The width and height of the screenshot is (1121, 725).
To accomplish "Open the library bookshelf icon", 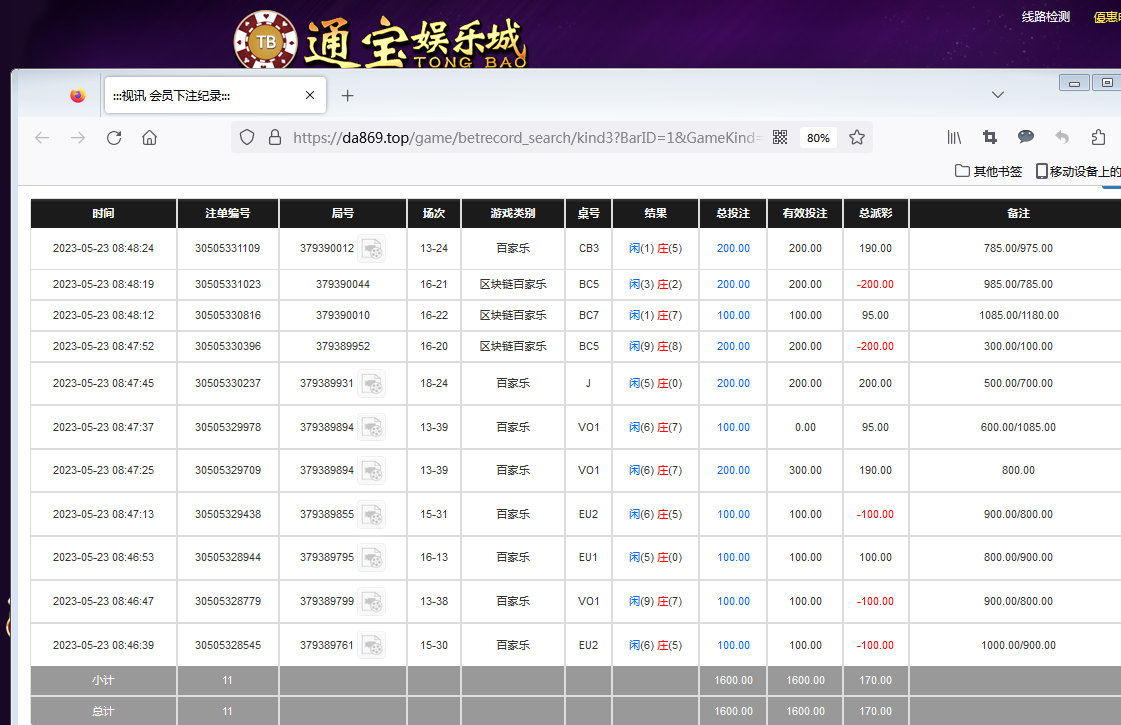I will point(954,137).
